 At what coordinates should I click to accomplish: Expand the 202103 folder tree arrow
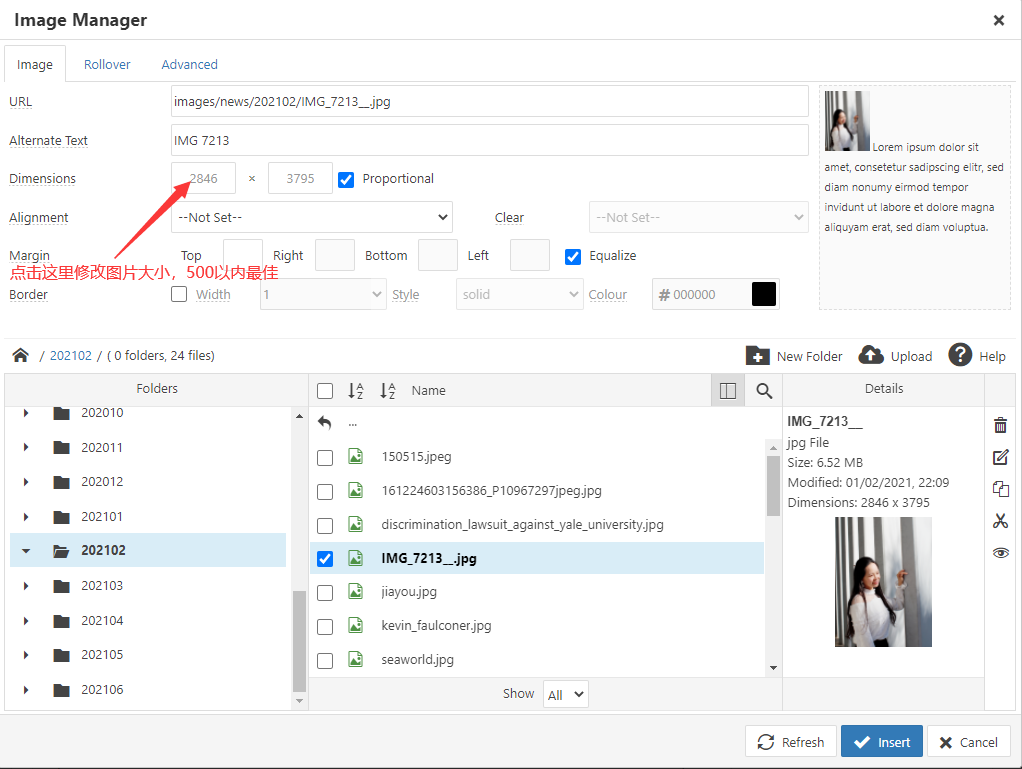(26, 586)
